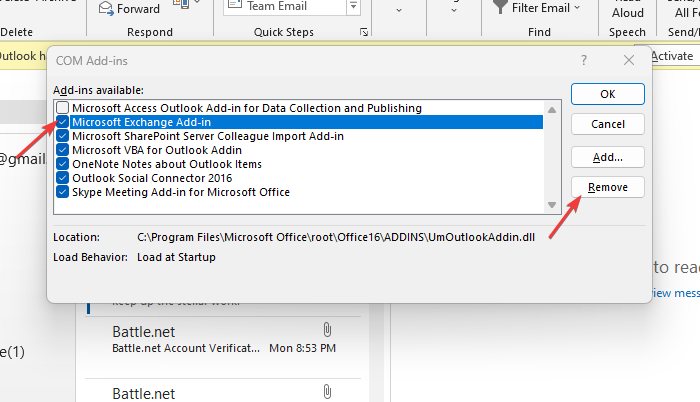The width and height of the screenshot is (700, 402).
Task: Click the Filter Email funnel icon
Action: 500,7
